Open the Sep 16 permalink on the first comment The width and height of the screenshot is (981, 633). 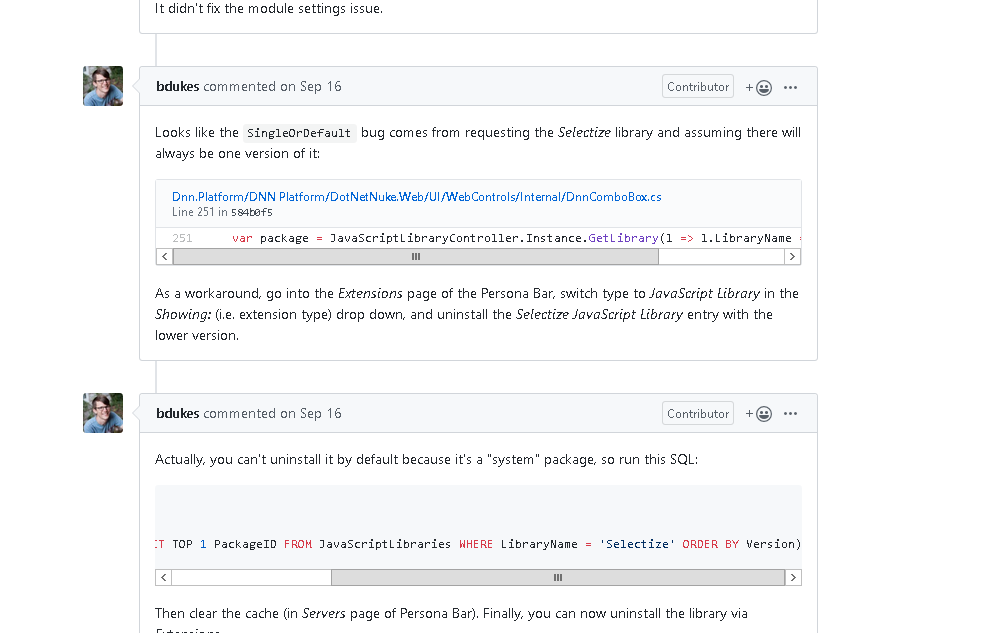point(320,87)
